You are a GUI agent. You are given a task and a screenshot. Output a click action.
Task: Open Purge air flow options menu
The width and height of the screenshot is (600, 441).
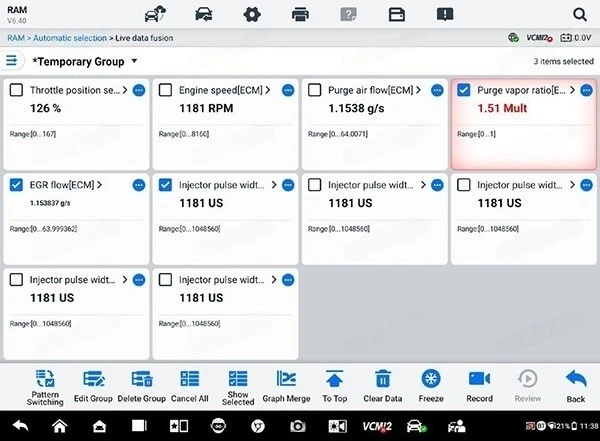[x=437, y=90]
